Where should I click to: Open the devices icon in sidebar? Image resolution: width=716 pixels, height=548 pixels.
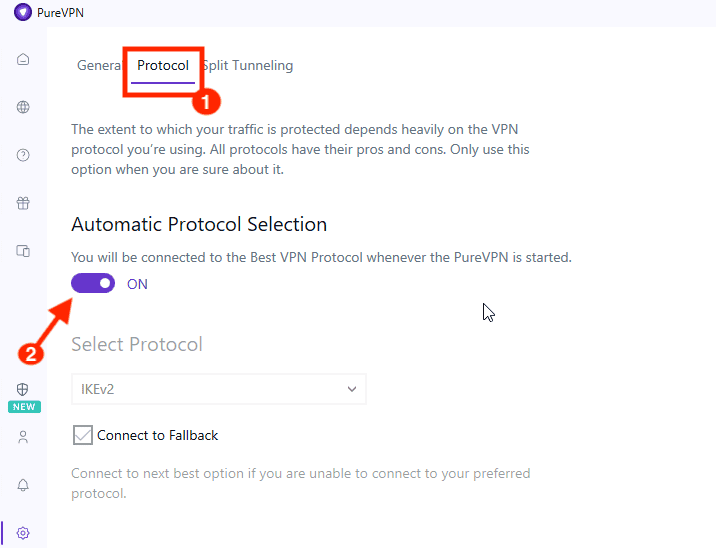[x=23, y=251]
